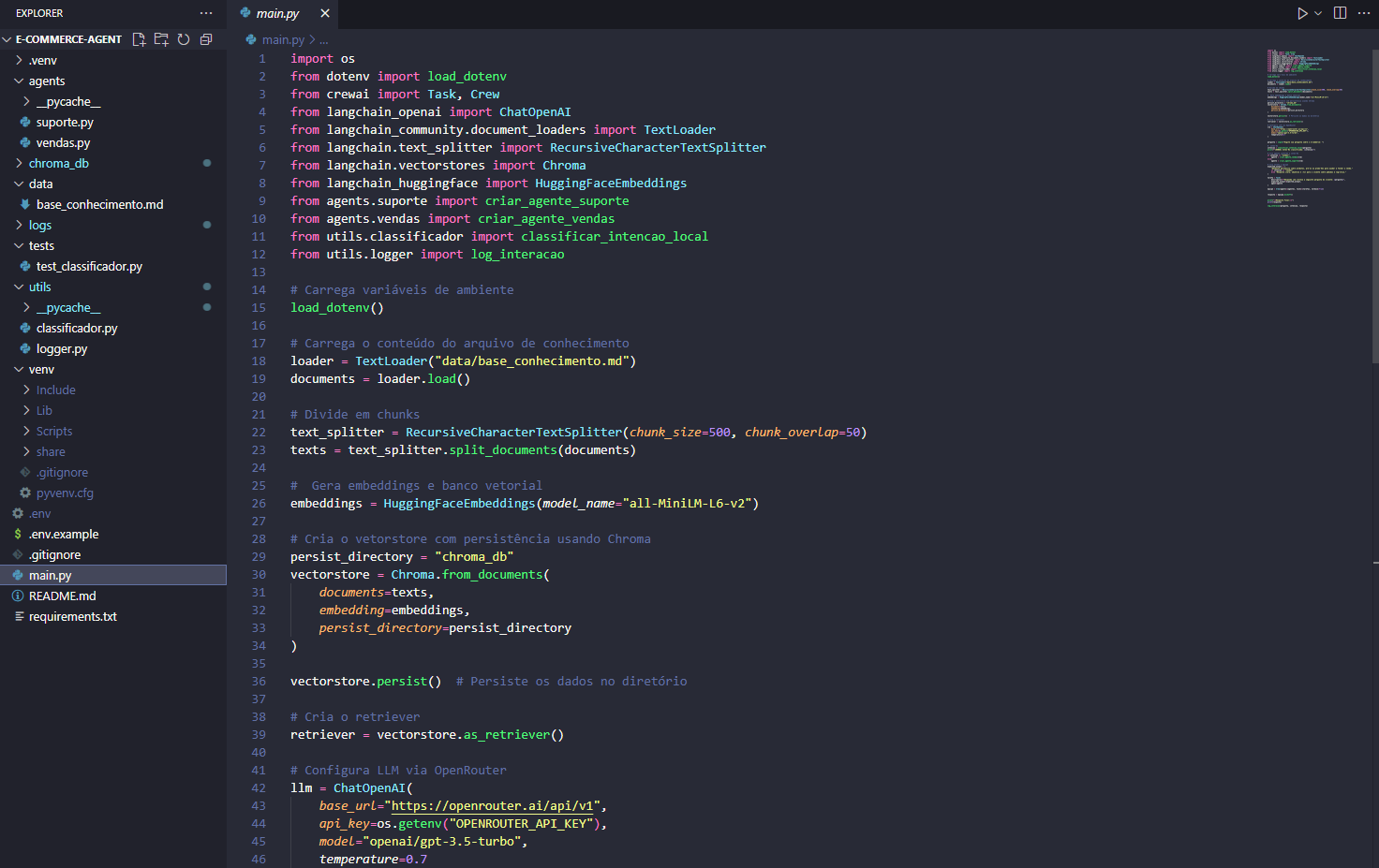Open the editor More Actions menu

(x=1363, y=13)
